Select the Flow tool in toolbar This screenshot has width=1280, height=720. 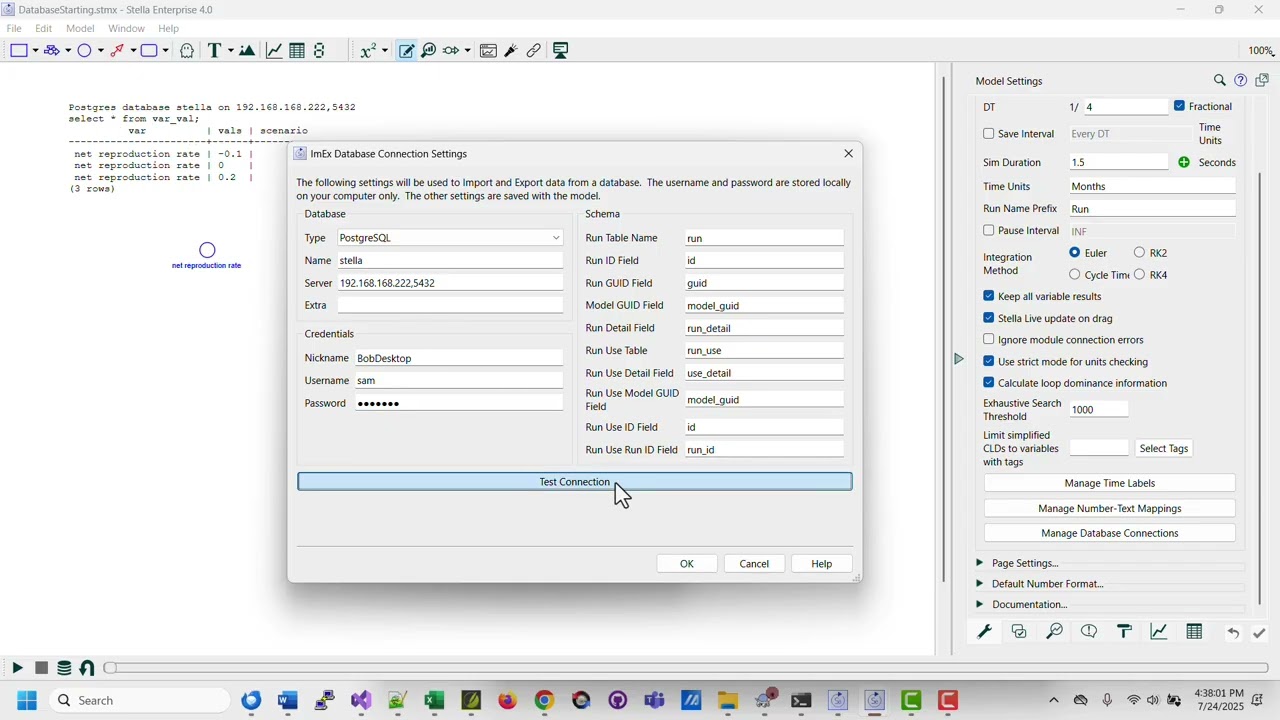point(51,50)
